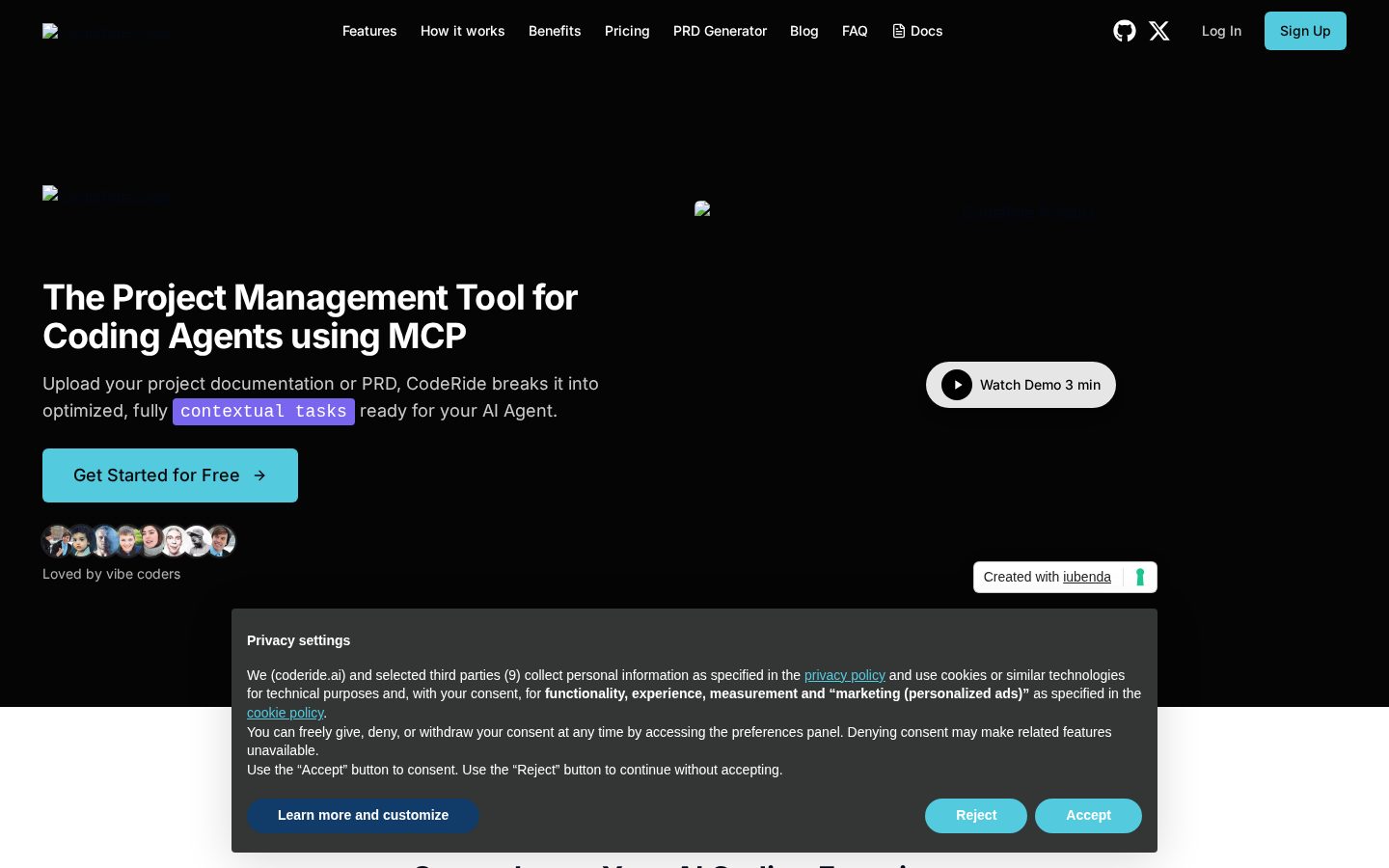
Task: Click the arrow in Get Started button
Action: pos(259,475)
